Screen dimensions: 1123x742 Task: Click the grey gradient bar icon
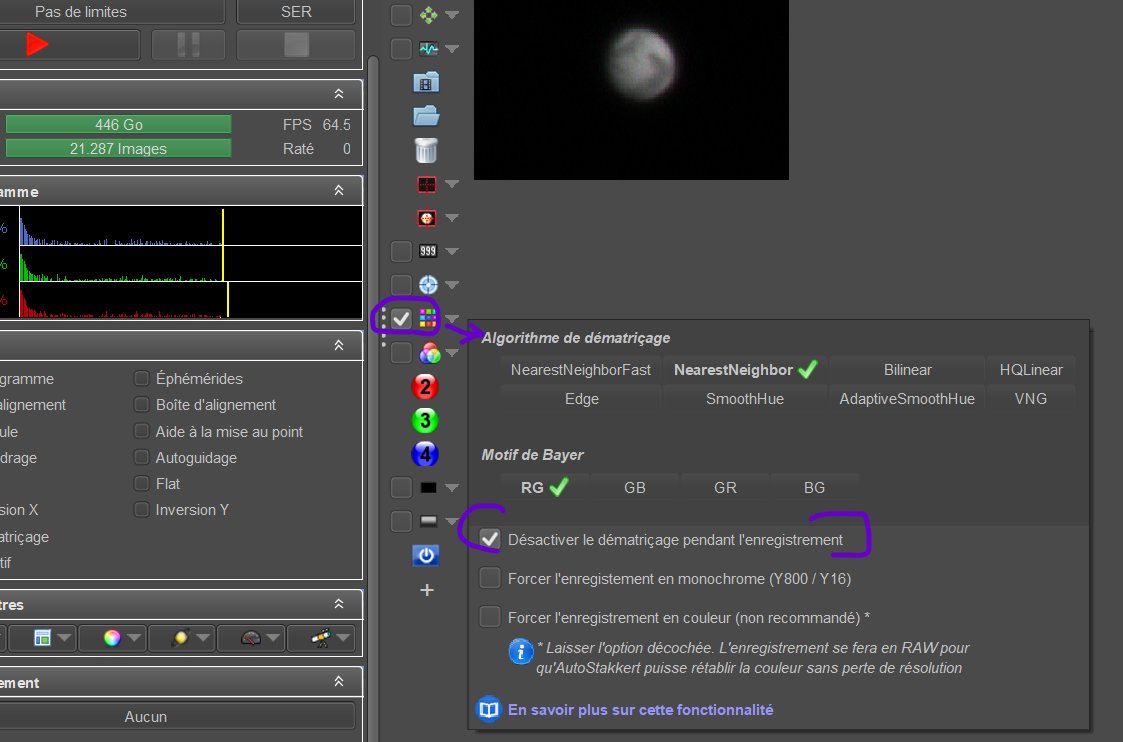(428, 521)
